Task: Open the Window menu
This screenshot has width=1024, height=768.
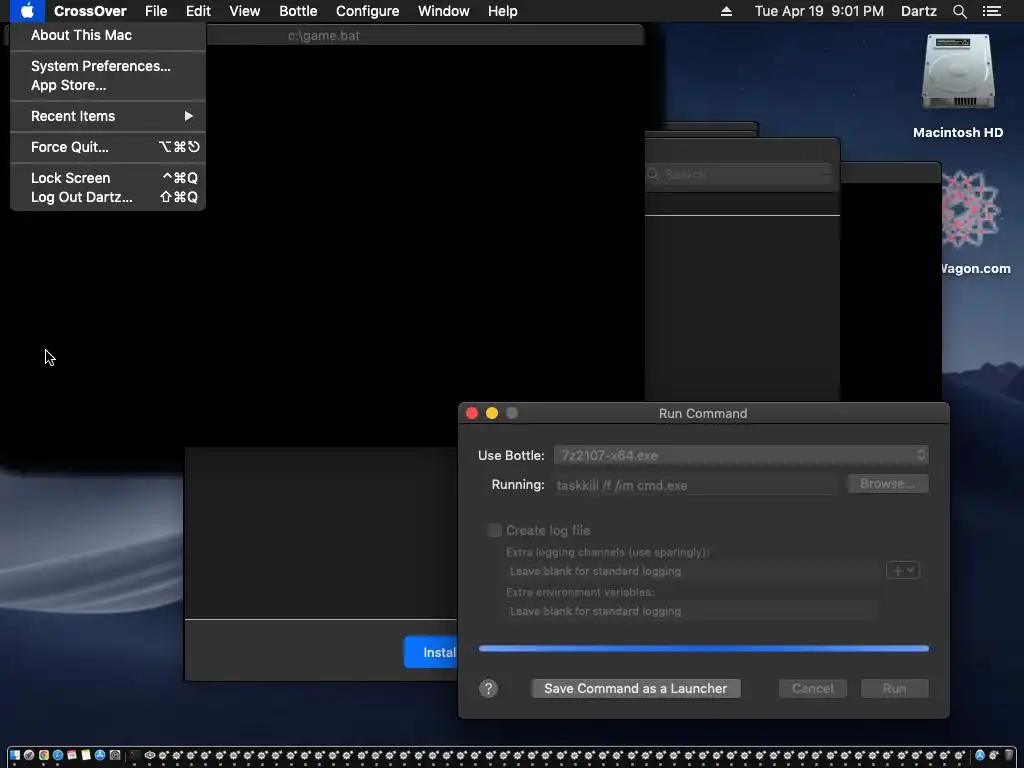Action: click(443, 11)
